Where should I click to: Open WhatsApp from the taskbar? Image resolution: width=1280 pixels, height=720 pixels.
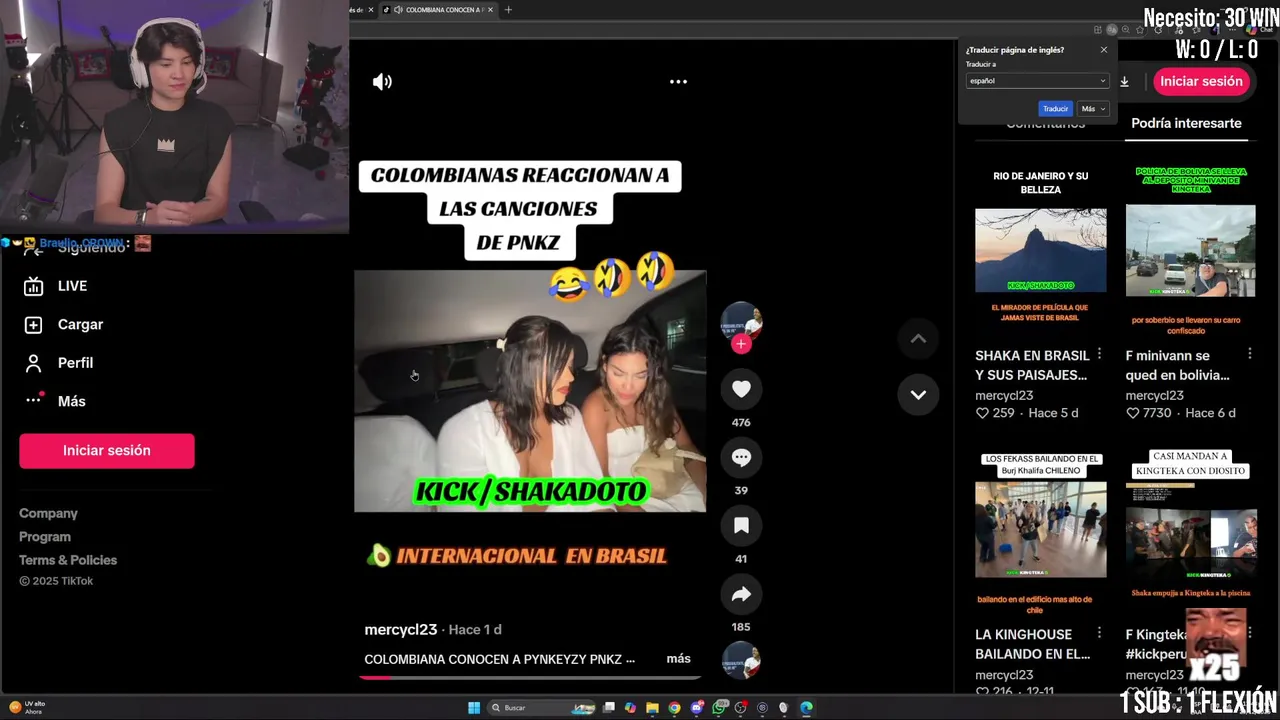[720, 708]
